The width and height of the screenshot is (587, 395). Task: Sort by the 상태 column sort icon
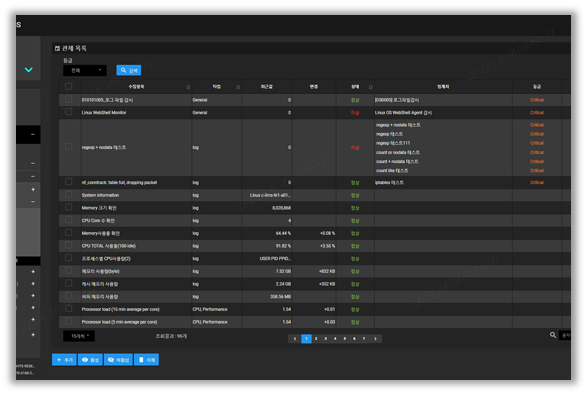tap(371, 87)
